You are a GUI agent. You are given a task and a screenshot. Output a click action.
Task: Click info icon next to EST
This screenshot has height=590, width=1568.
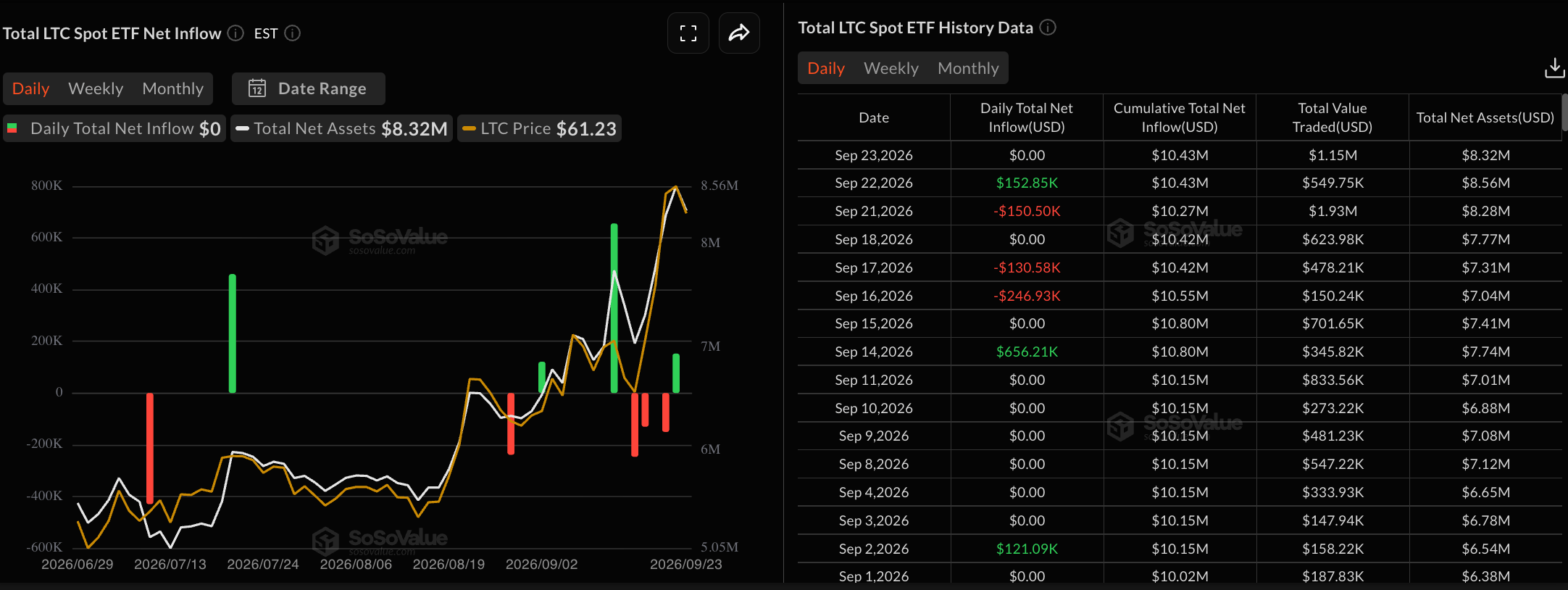[293, 33]
